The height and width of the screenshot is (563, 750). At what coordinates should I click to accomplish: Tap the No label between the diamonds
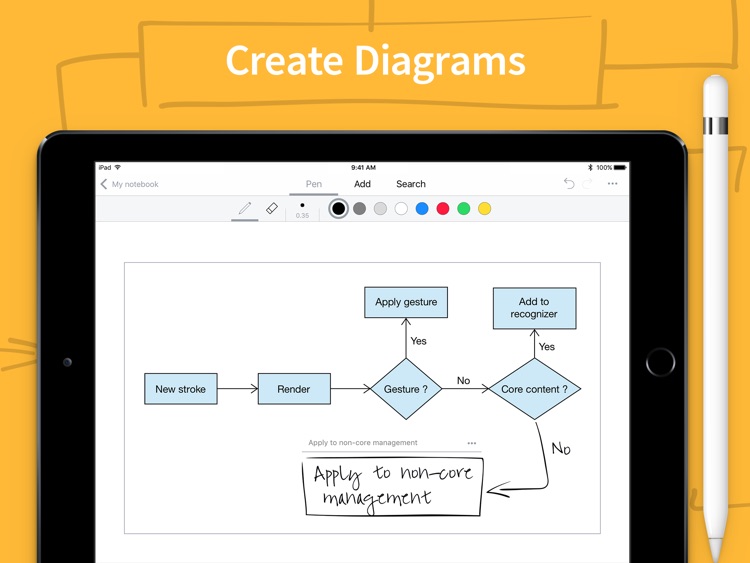(463, 381)
